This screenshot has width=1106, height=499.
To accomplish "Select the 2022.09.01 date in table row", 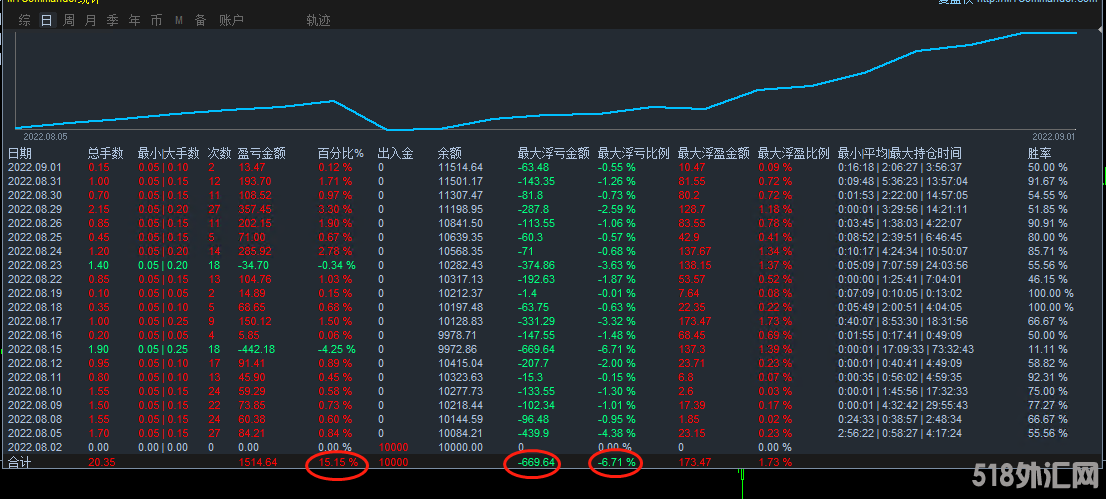I will [35, 167].
